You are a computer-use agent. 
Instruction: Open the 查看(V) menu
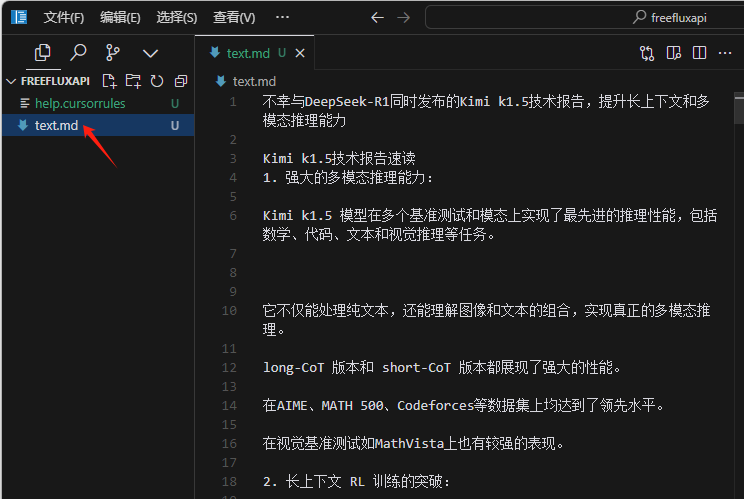pos(234,18)
